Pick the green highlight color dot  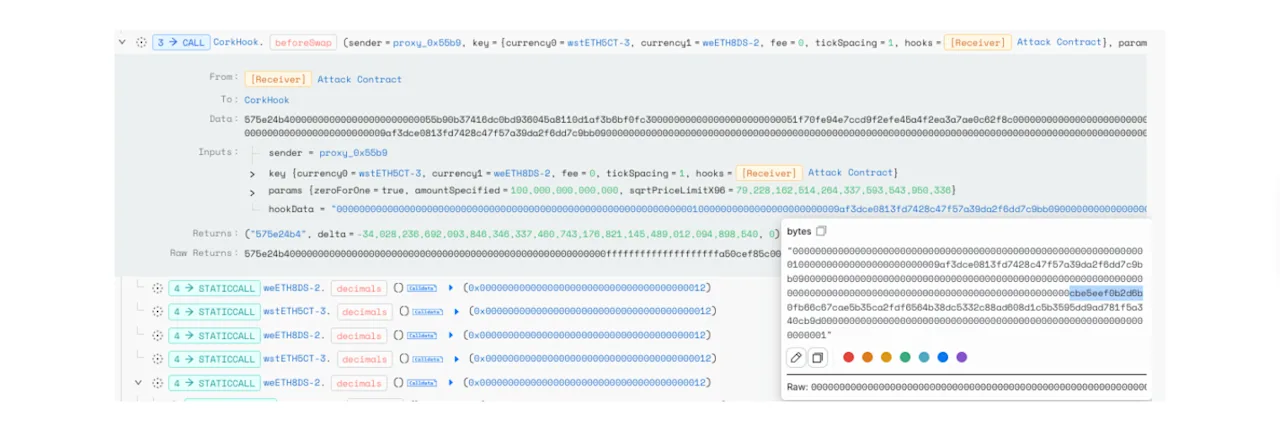pyautogui.click(x=905, y=357)
